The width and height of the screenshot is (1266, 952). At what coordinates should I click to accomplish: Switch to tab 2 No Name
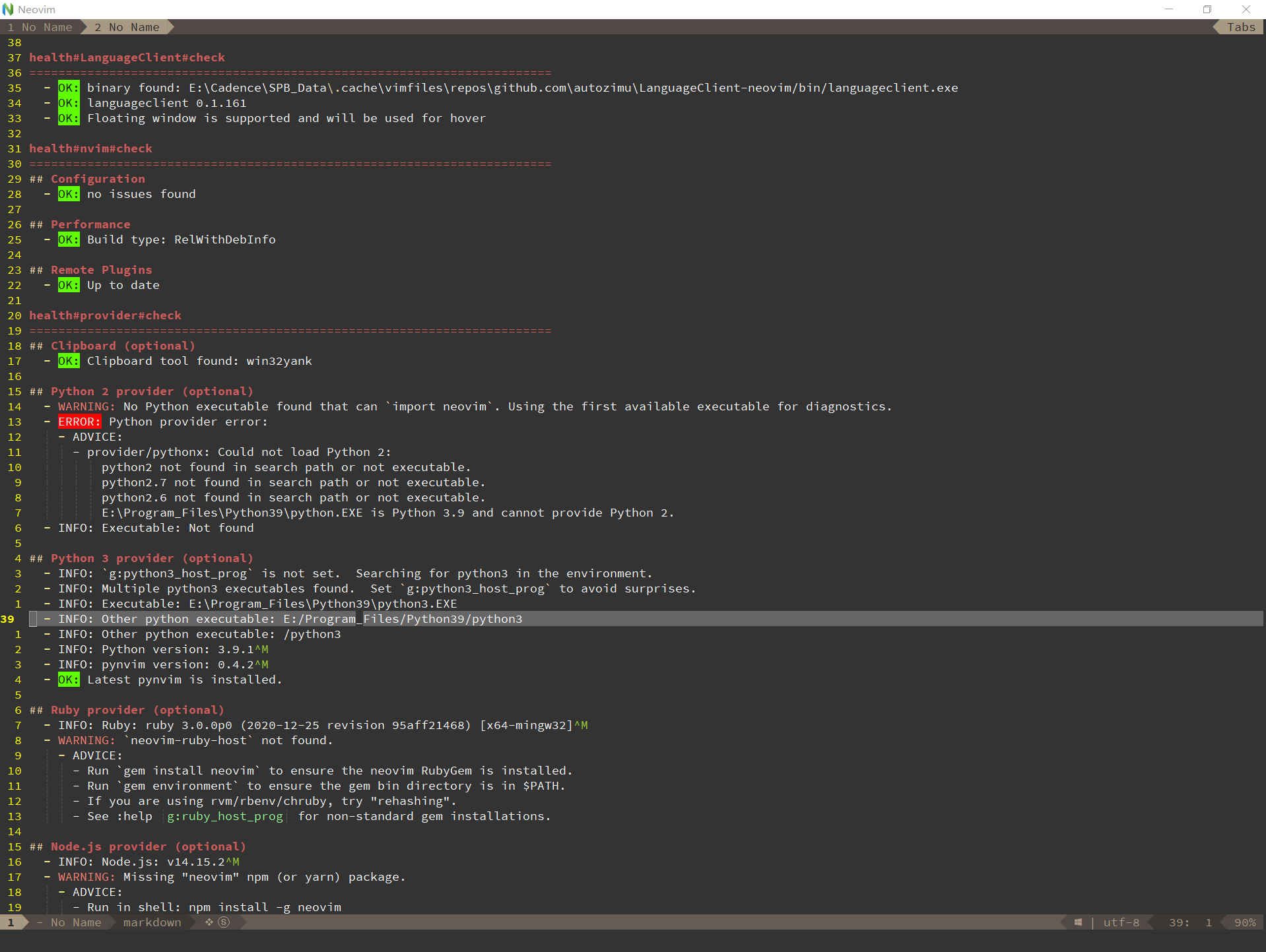click(x=127, y=27)
